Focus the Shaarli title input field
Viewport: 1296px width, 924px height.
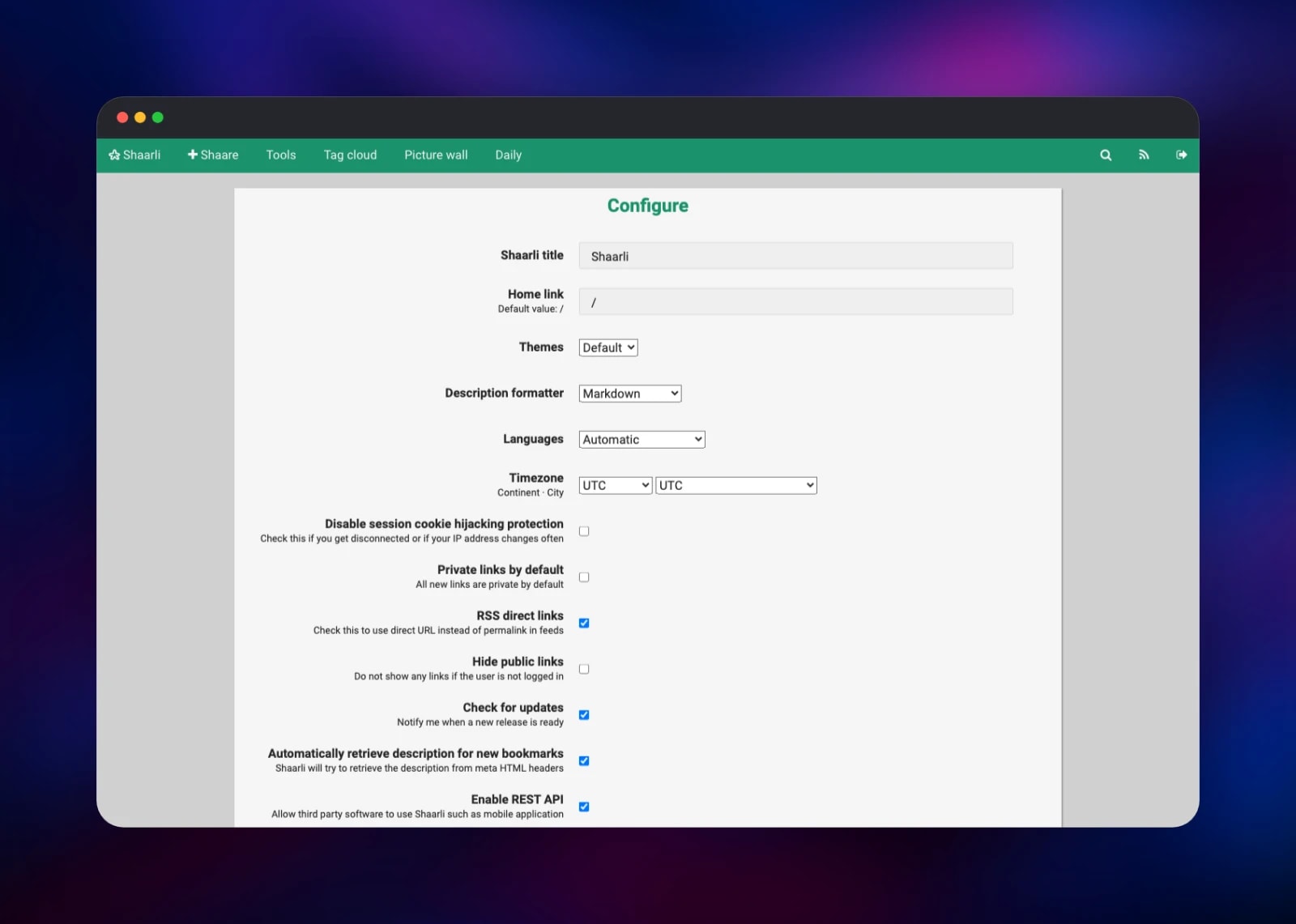click(795, 256)
